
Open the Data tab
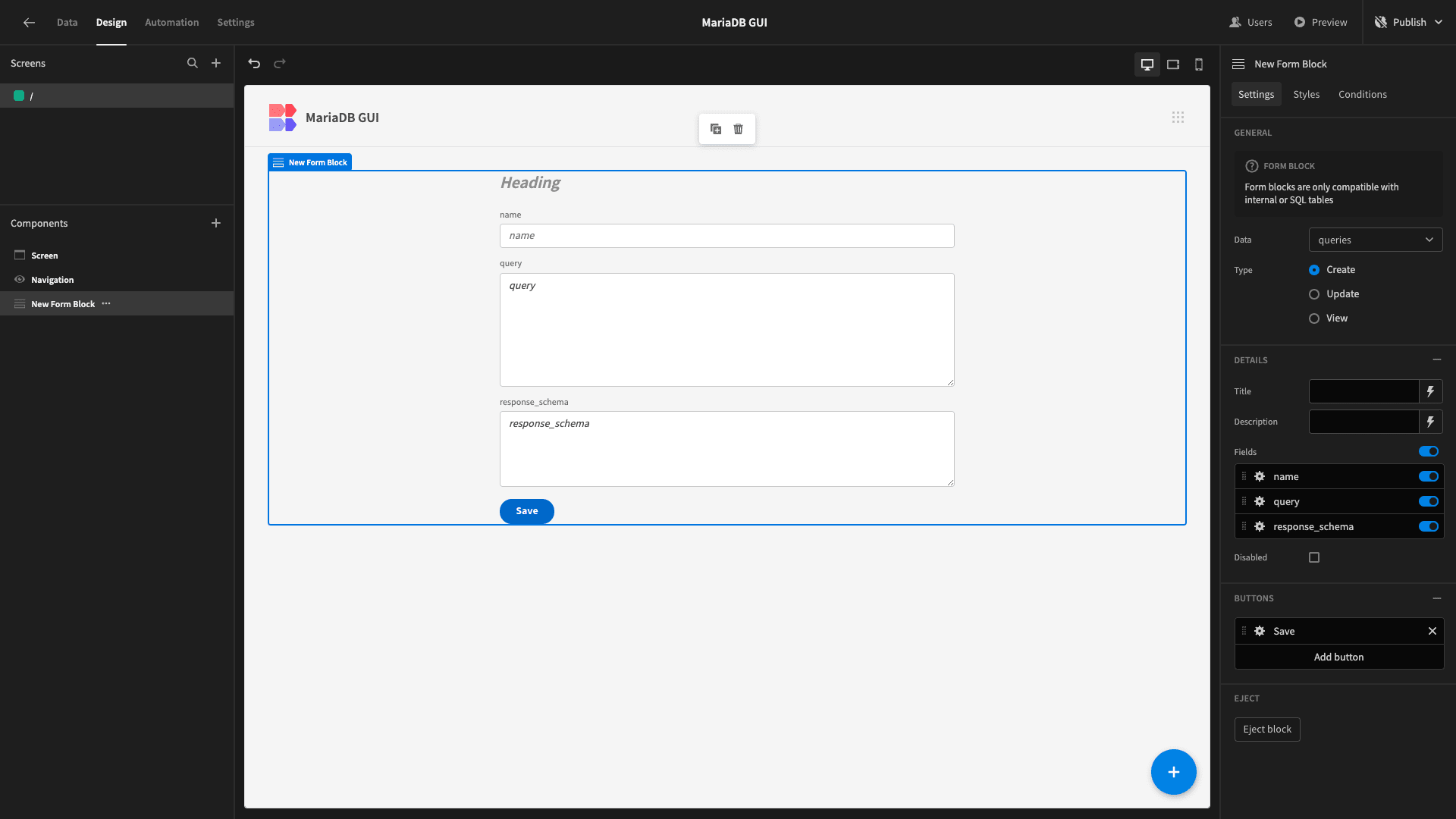(67, 23)
